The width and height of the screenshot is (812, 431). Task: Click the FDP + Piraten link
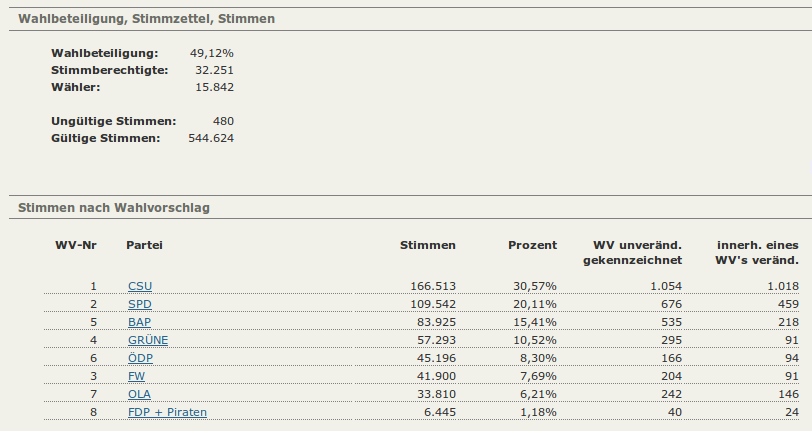(x=167, y=412)
